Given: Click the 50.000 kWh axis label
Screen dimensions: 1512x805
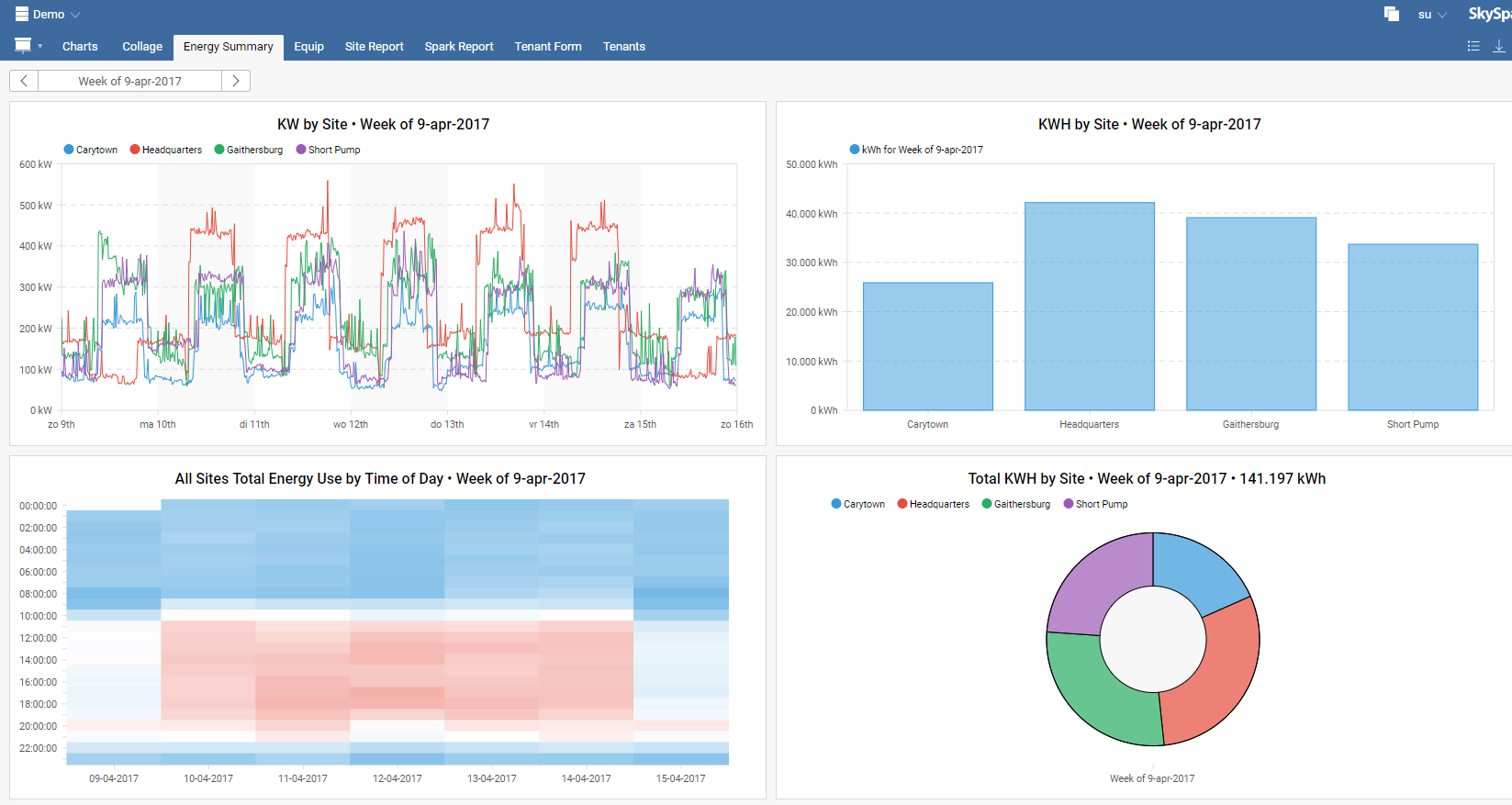Looking at the screenshot, I should tap(812, 164).
